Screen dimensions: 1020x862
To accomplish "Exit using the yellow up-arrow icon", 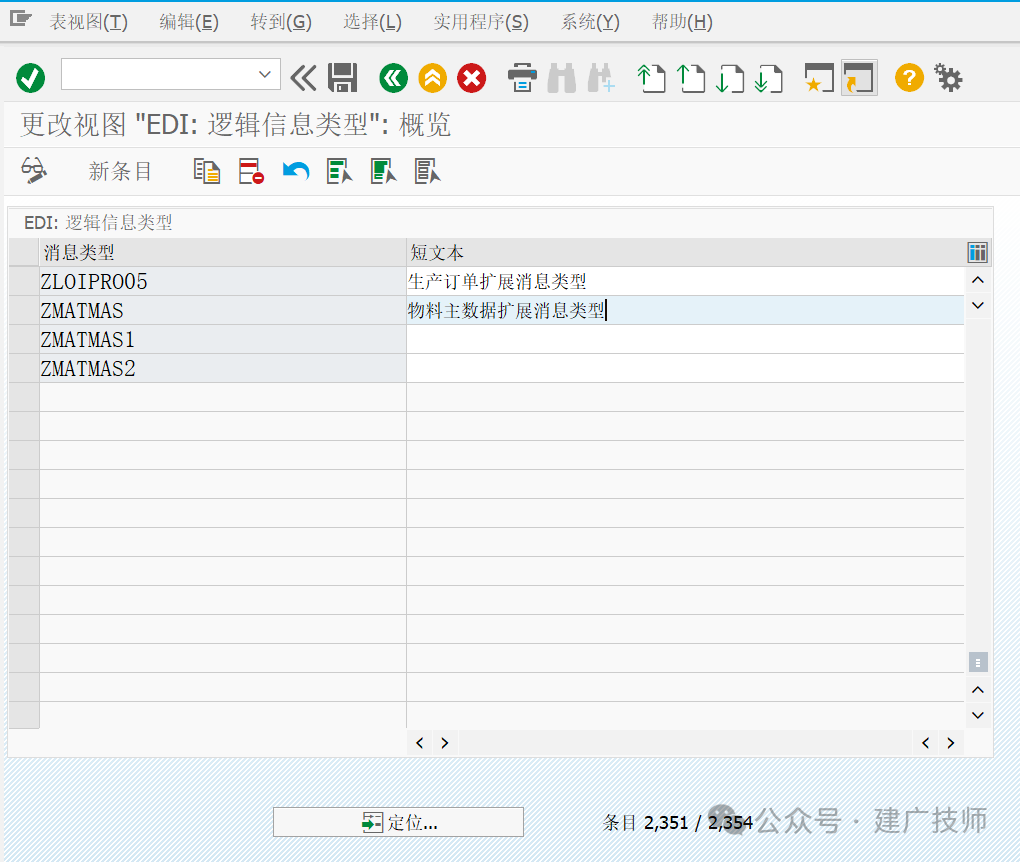I will click(433, 79).
